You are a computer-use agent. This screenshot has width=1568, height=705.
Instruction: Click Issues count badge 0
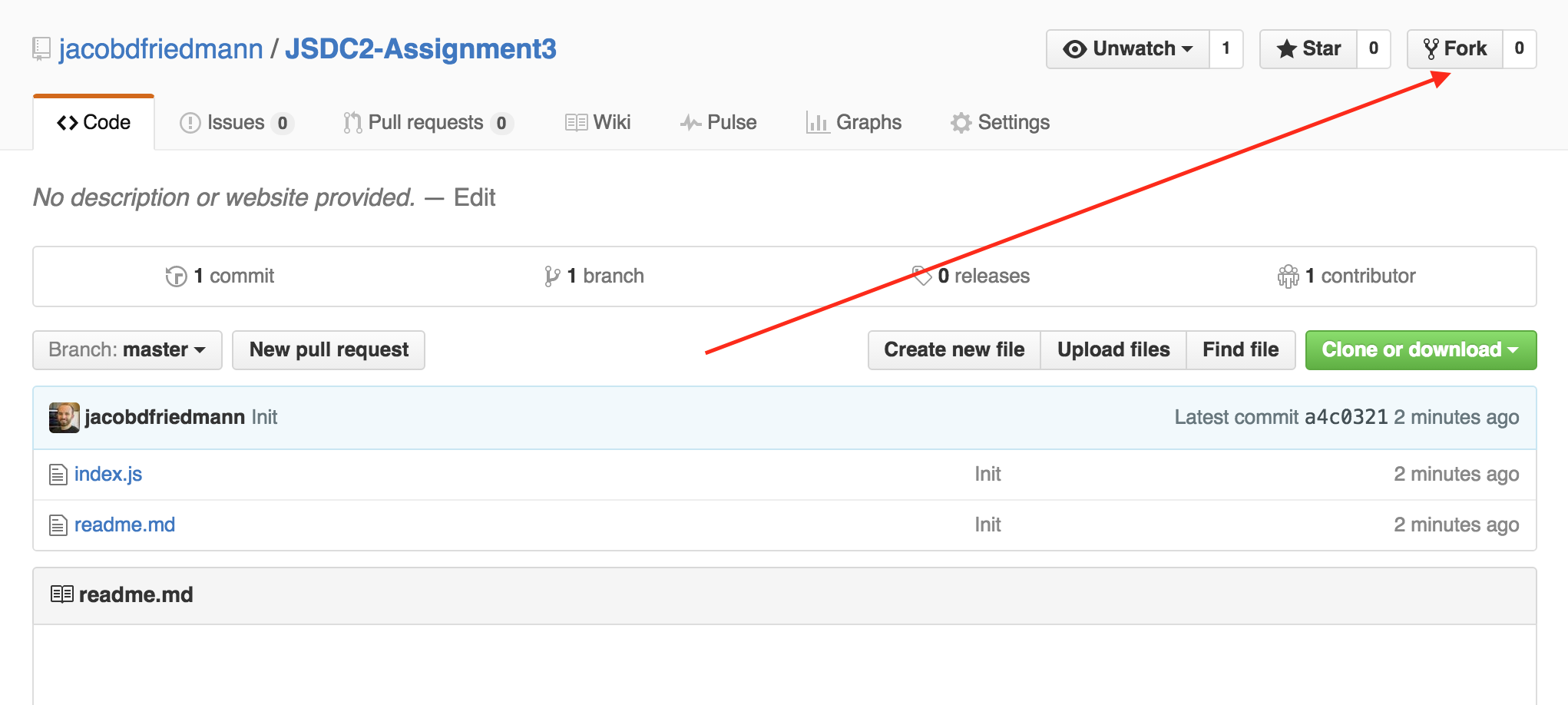pyautogui.click(x=283, y=124)
